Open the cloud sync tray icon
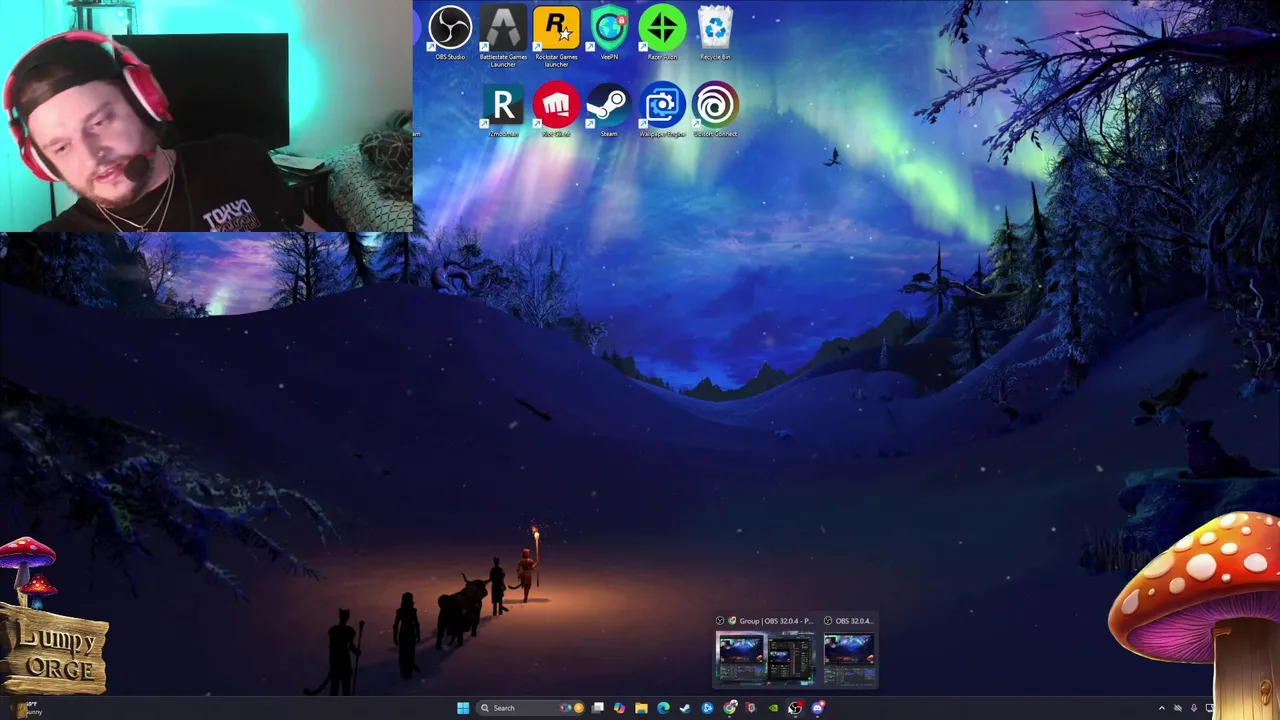Screen dimensions: 1280x720 click(x=1178, y=708)
